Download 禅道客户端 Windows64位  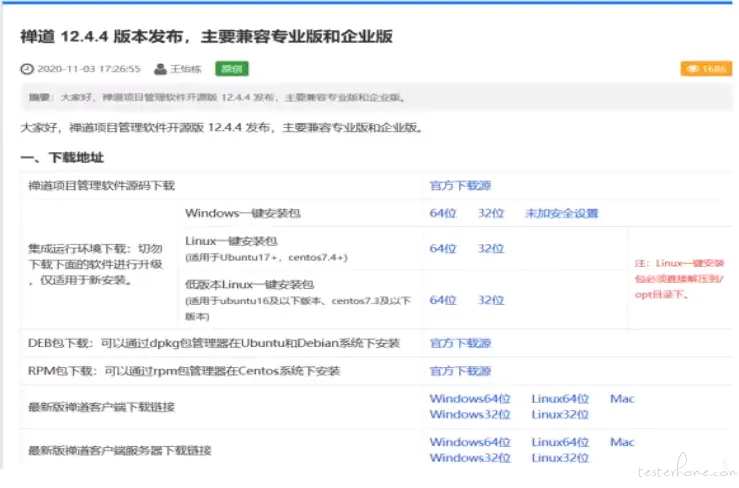470,399
